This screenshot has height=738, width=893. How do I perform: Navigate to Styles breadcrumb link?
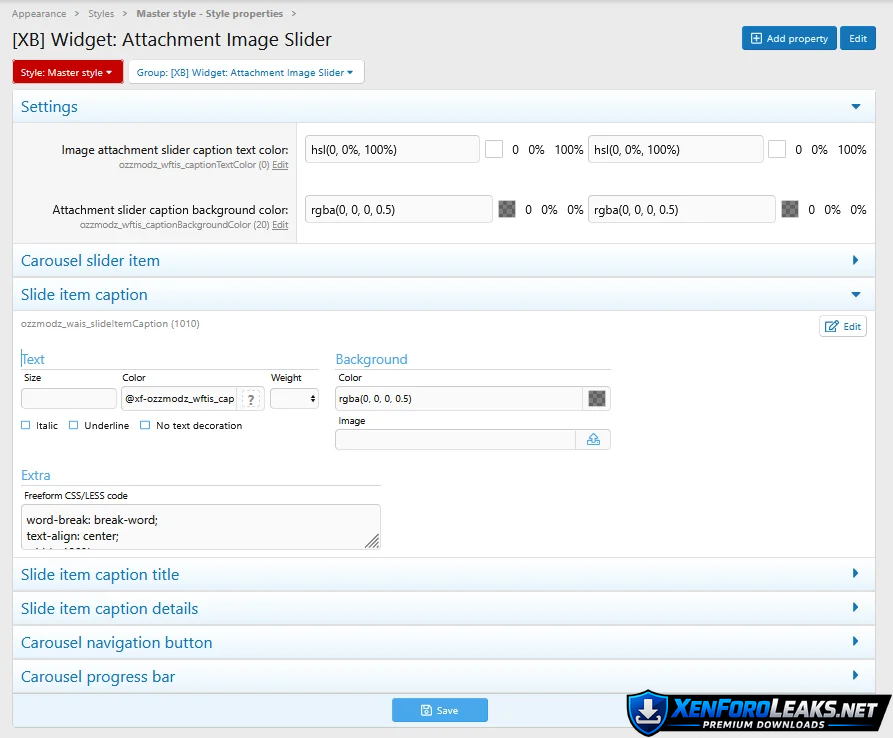coord(101,14)
